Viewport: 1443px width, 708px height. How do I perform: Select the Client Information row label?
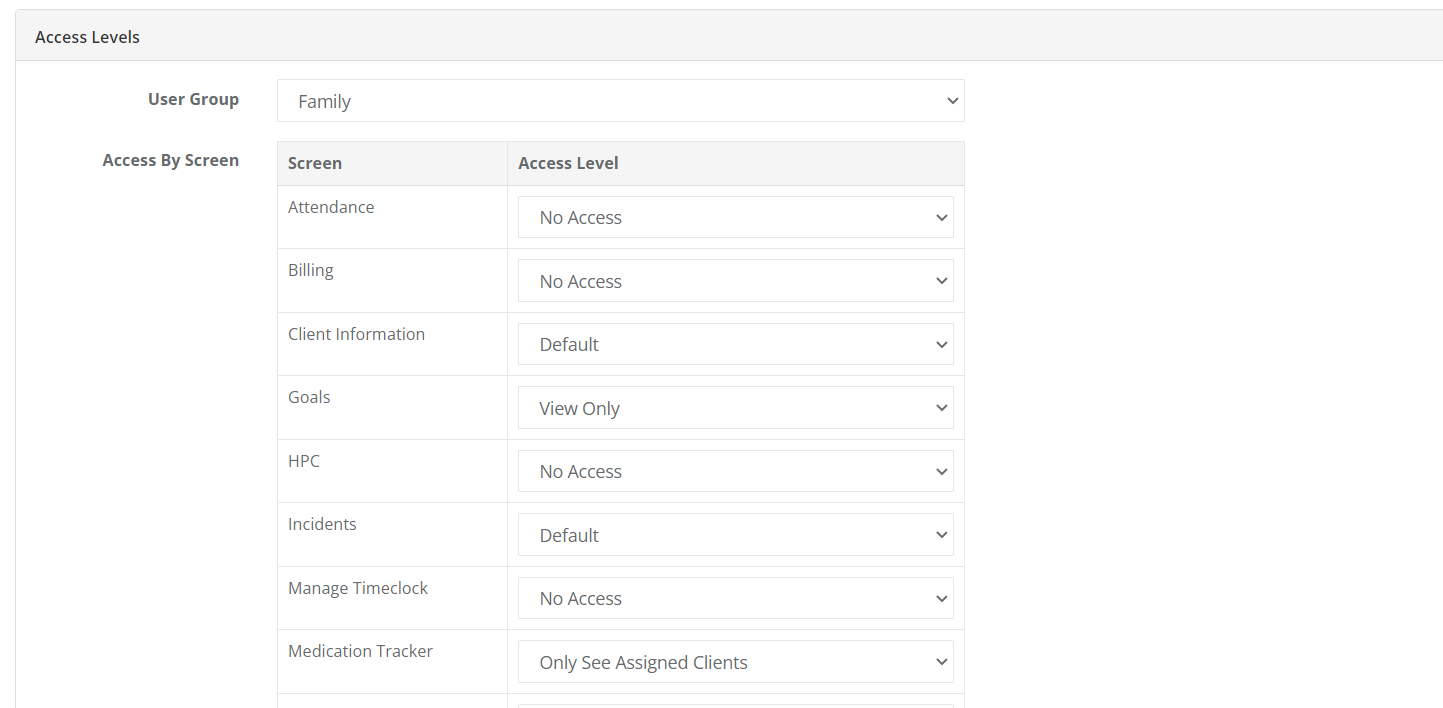[x=356, y=334]
